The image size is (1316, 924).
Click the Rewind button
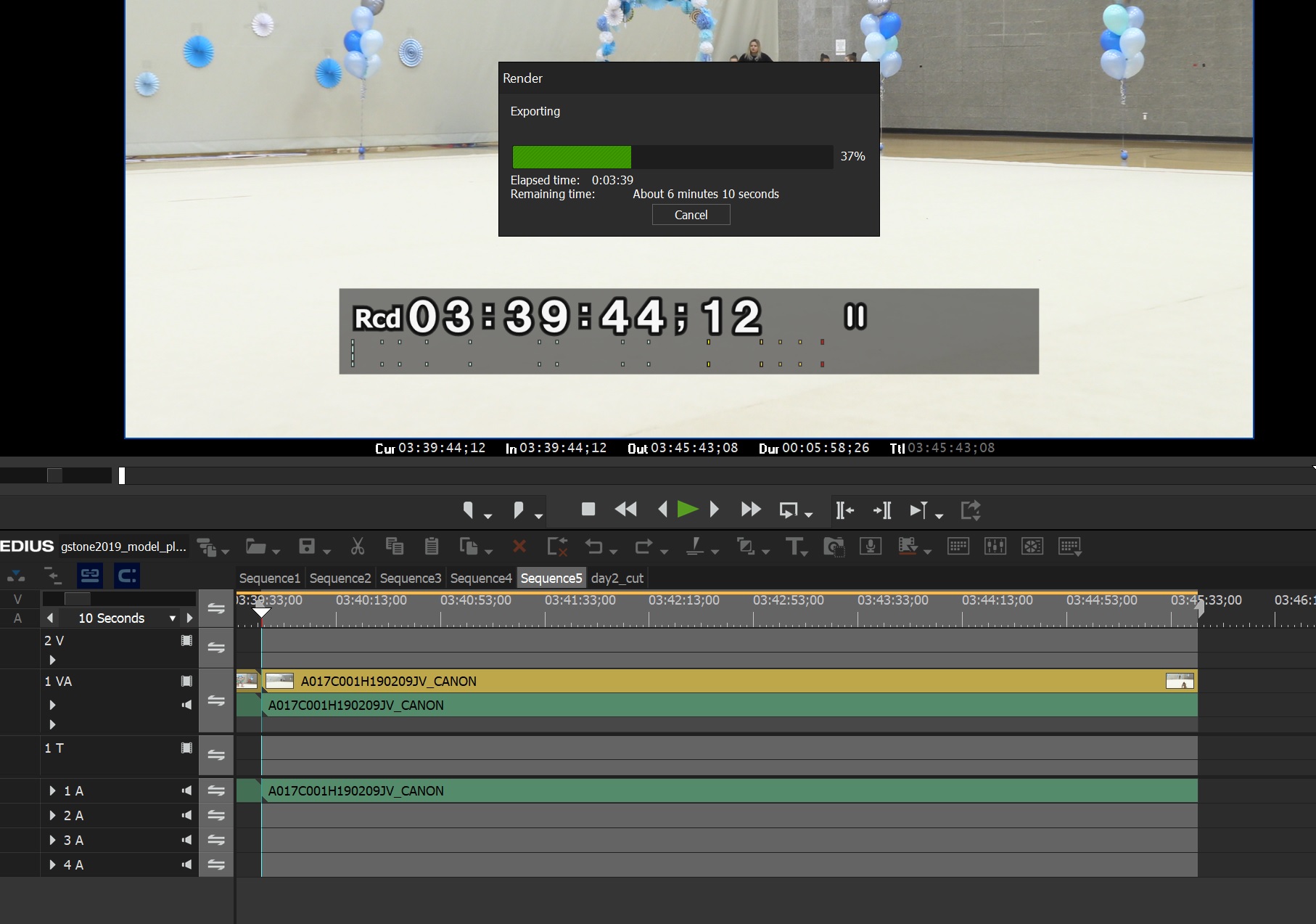pos(625,510)
